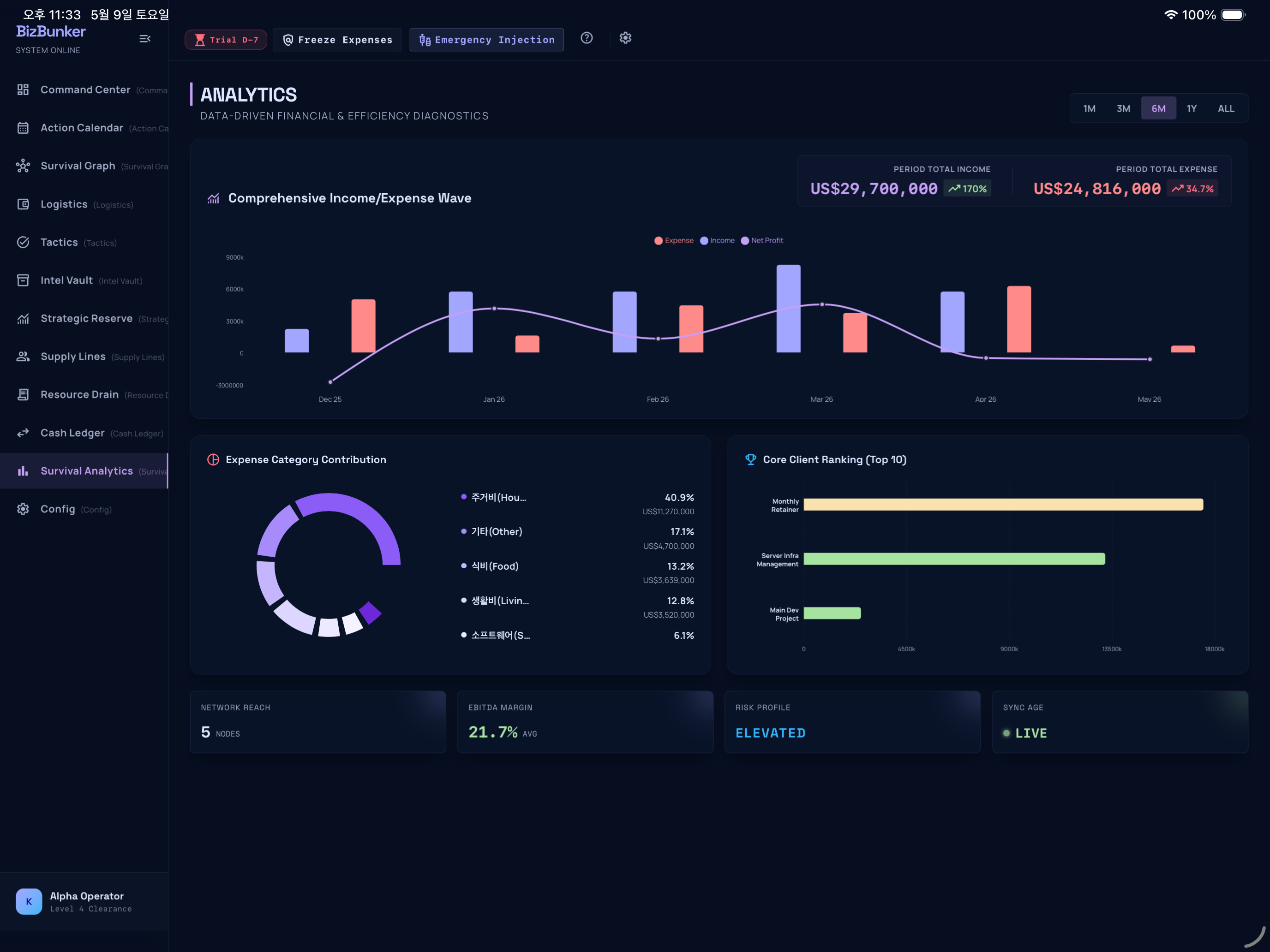
Task: Click the Server Infra Management bar
Action: (x=954, y=559)
